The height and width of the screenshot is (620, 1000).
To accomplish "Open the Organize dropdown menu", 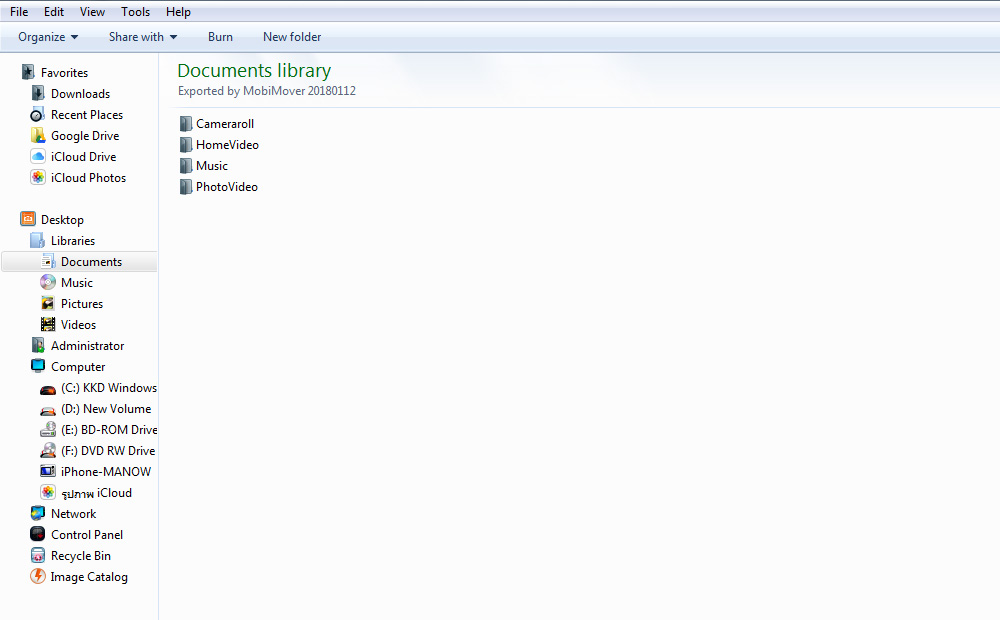I will point(46,37).
